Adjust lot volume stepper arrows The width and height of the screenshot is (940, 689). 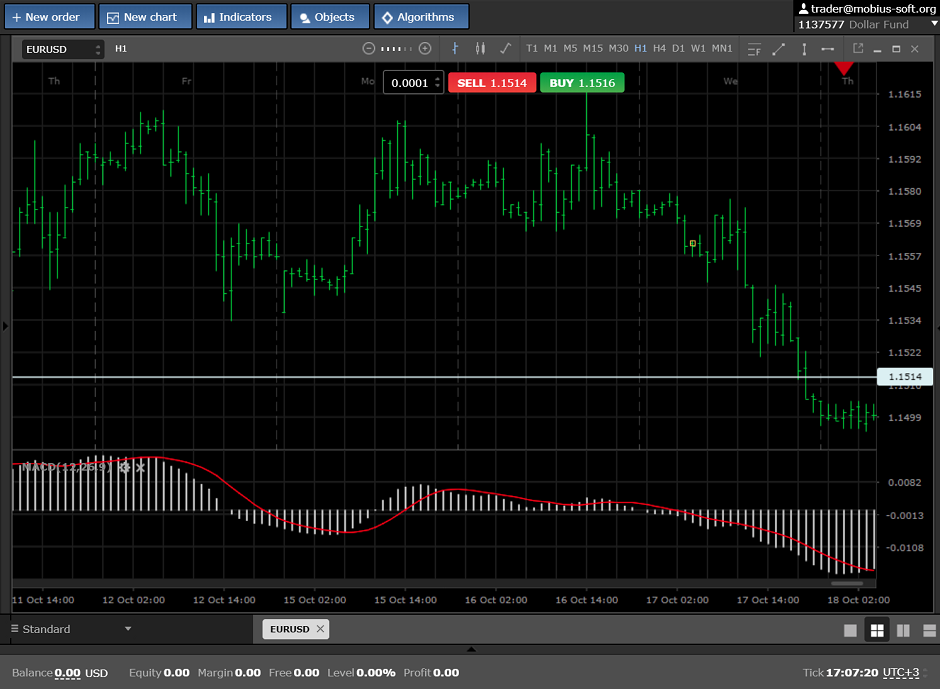pyautogui.click(x=438, y=83)
